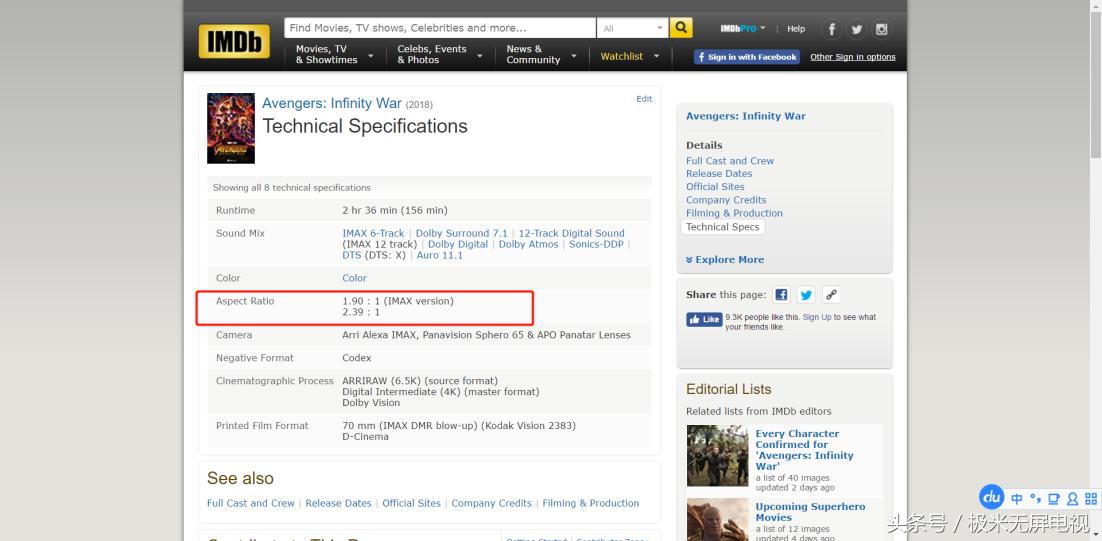
Task: Open the Watchlist dropdown
Action: (630, 56)
